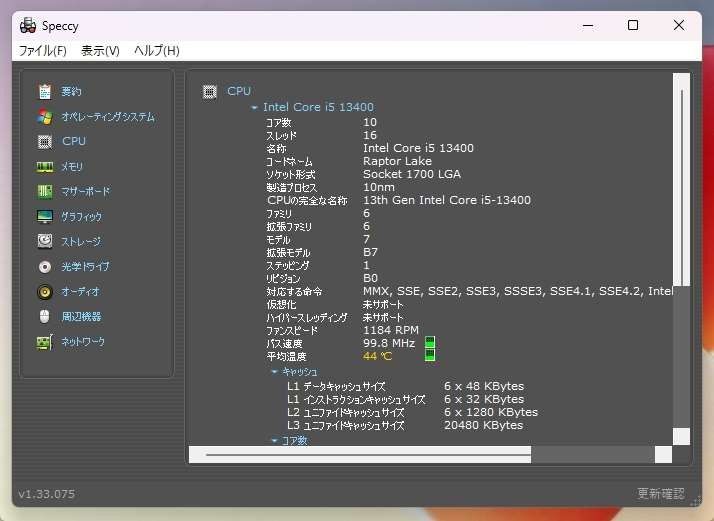Select the グラフィック monitor icon
Image resolution: width=714 pixels, height=521 pixels.
pyautogui.click(x=45, y=217)
